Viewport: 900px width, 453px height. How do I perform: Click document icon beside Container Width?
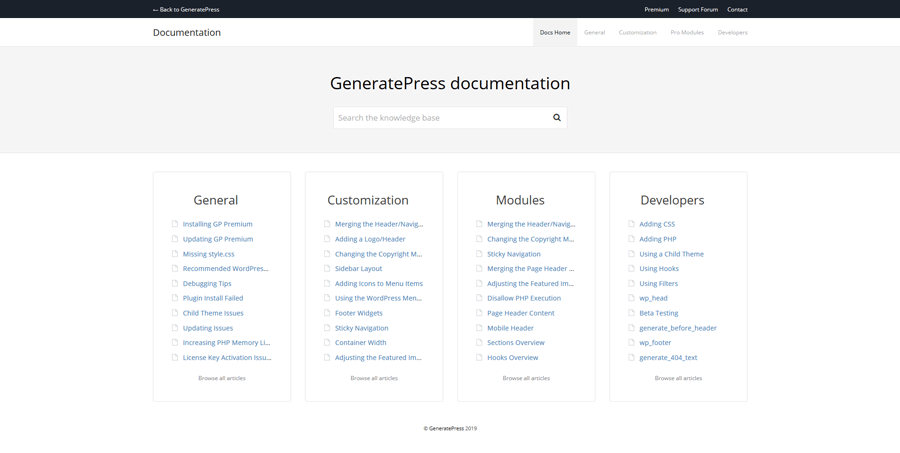(x=327, y=342)
